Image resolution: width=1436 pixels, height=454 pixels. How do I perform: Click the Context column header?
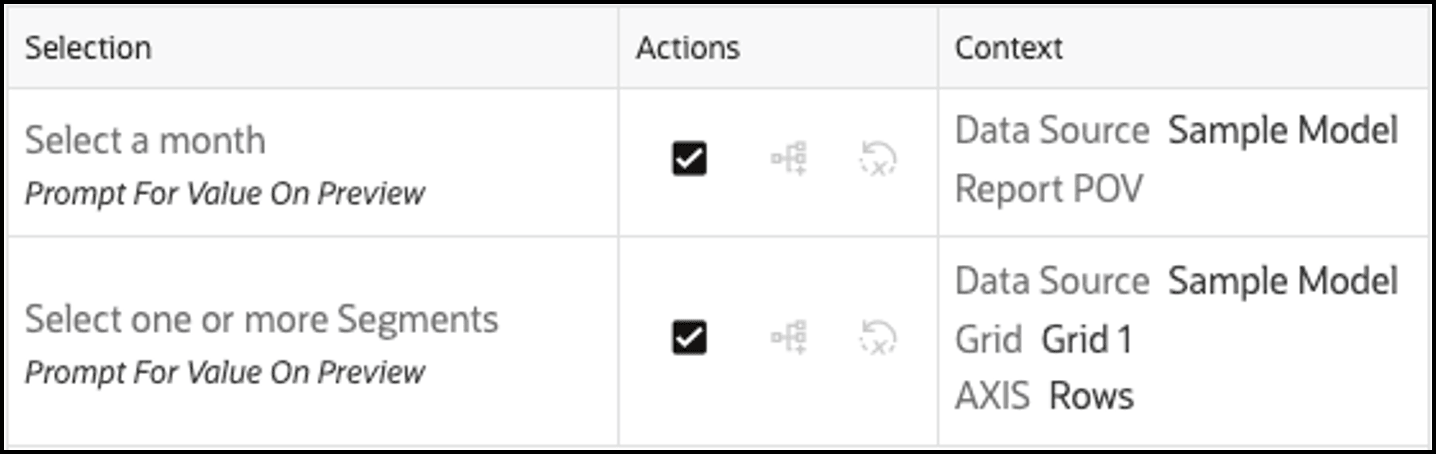[1009, 47]
